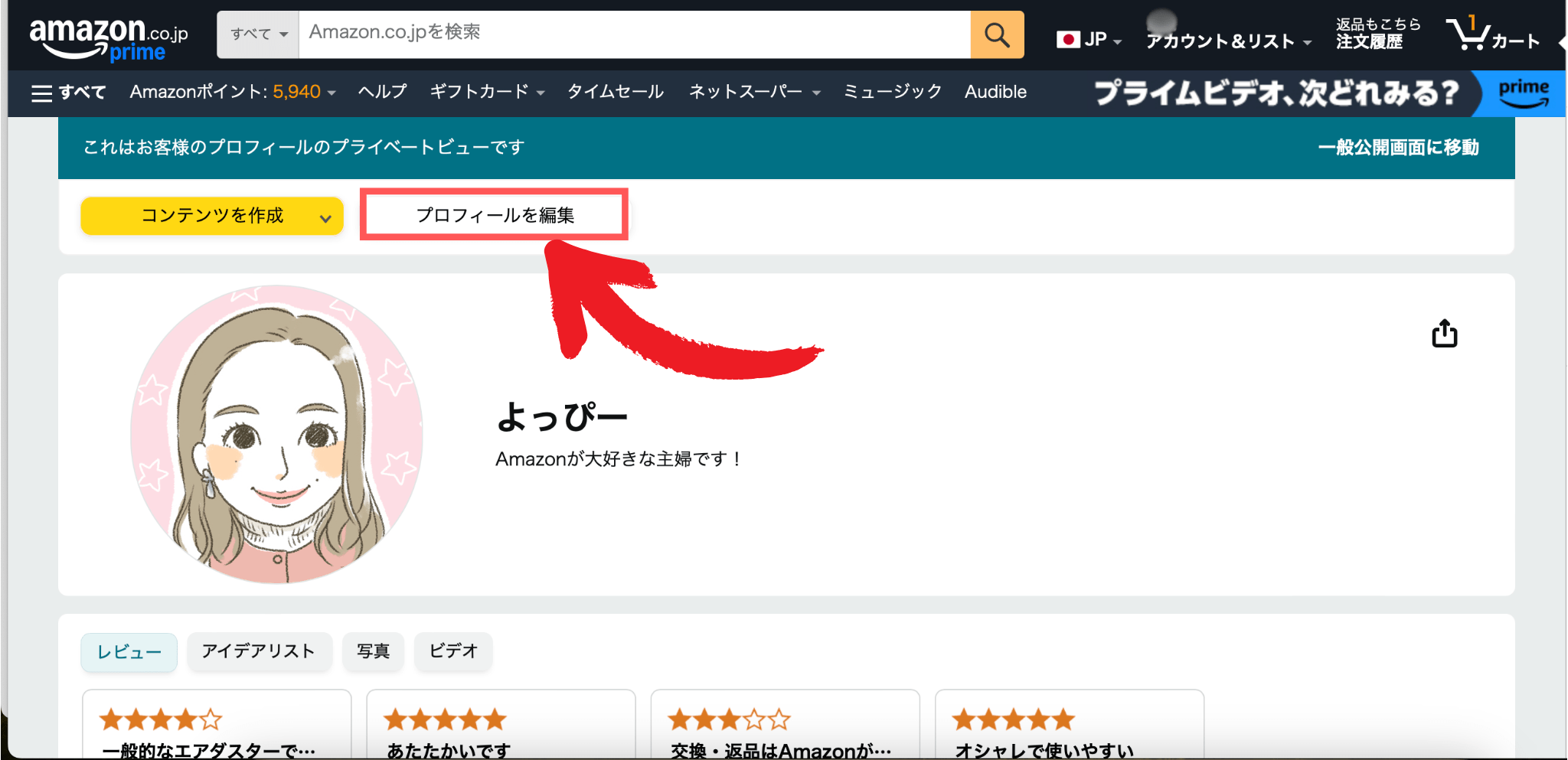Click the Amazon.co.jpを検索 search field
Screen dimensions: 1568x760
pyautogui.click(x=634, y=34)
